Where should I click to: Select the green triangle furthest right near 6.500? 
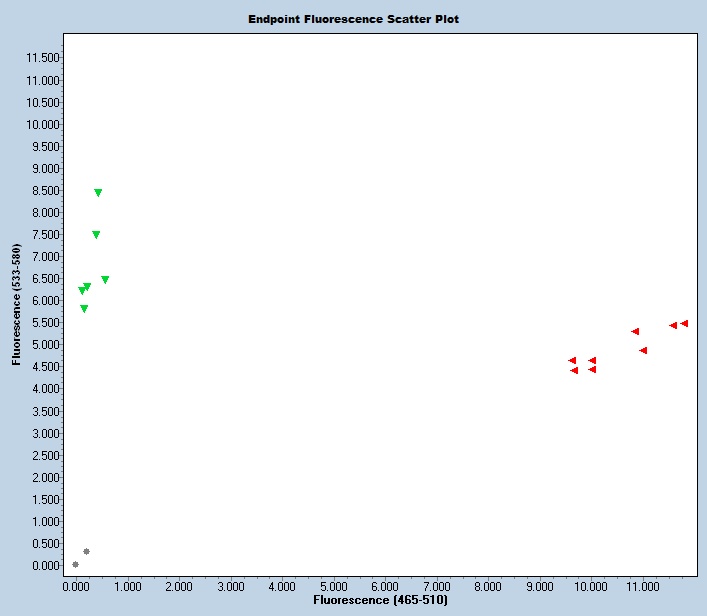pyautogui.click(x=105, y=280)
